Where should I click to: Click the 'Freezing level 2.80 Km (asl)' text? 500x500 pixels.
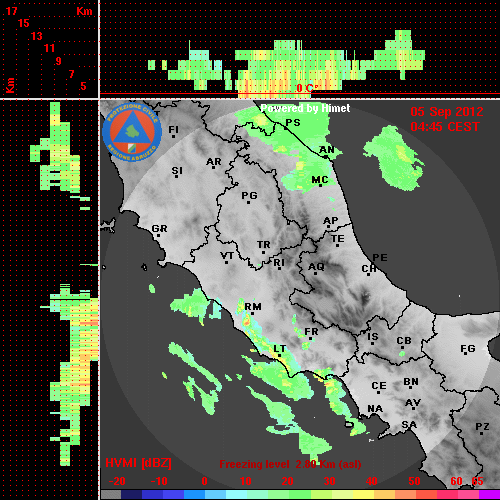(x=290, y=464)
